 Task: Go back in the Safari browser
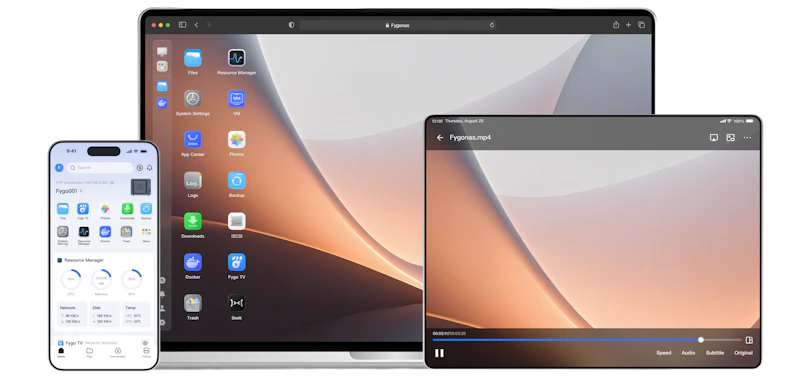[196, 24]
